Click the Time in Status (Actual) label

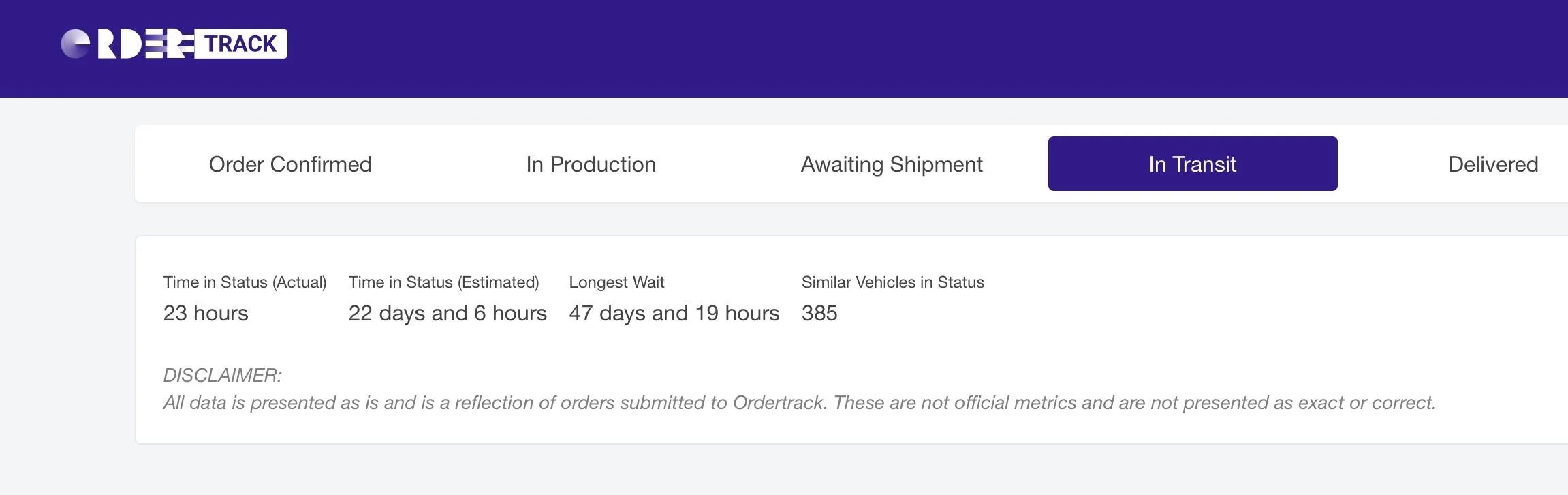[x=245, y=282]
